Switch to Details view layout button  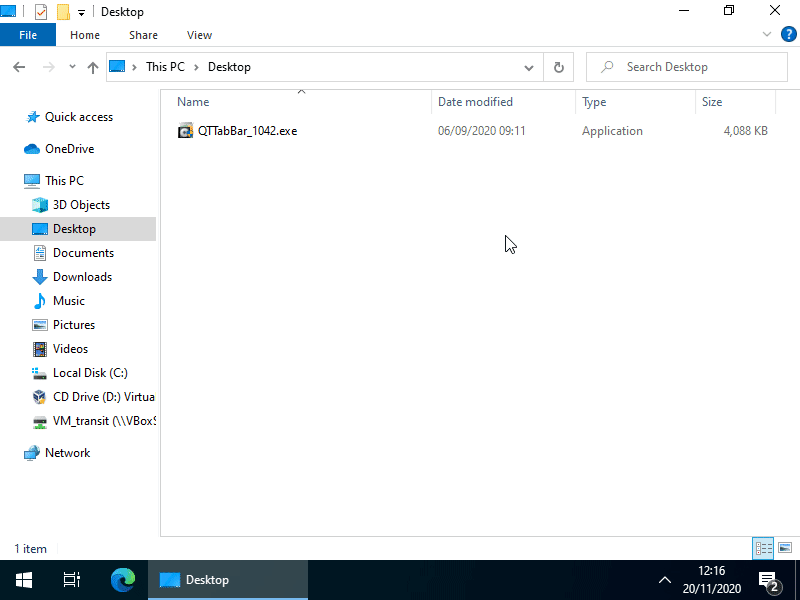pyautogui.click(x=763, y=548)
